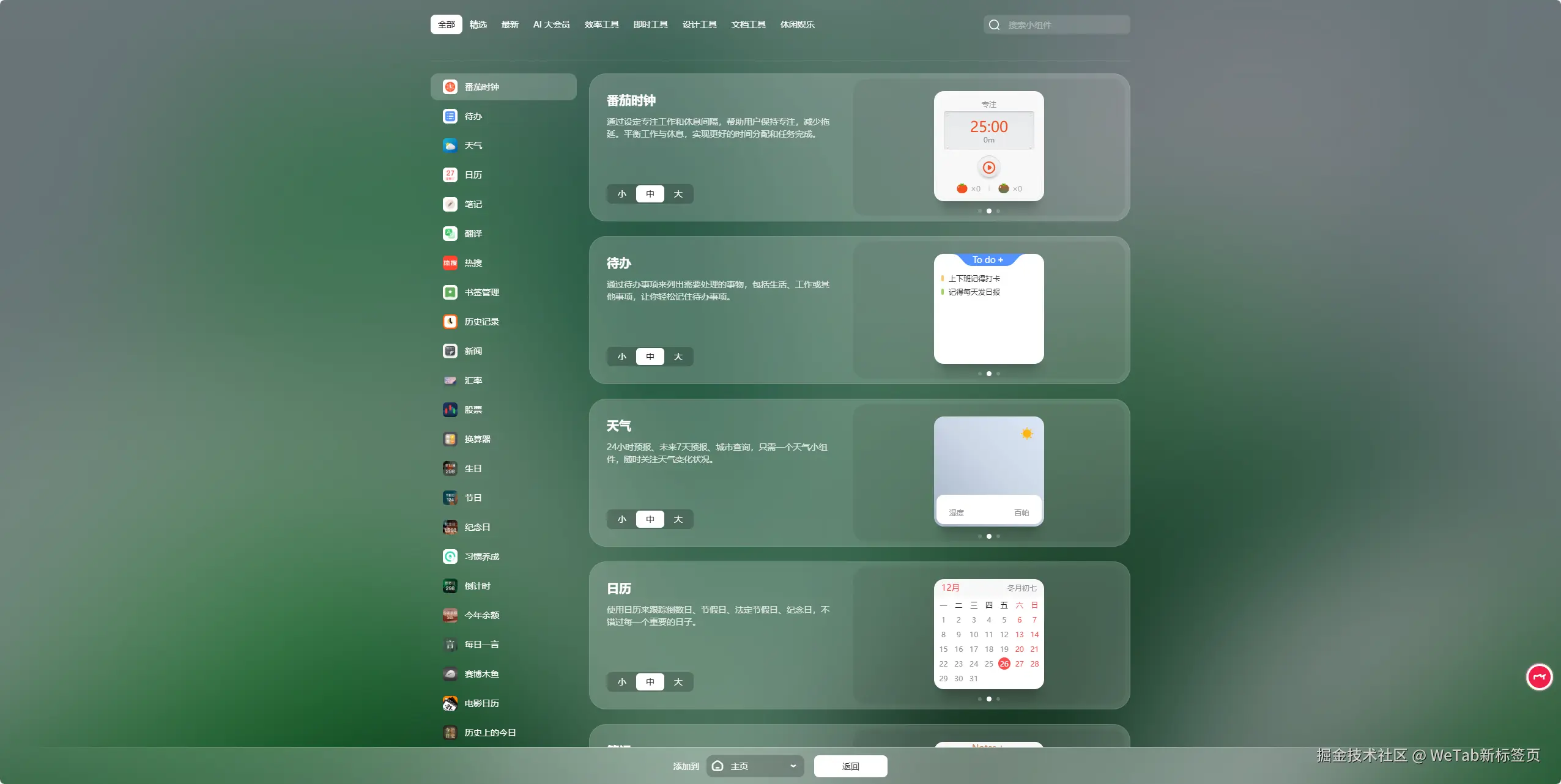Set 待办 widget size to 大
Image resolution: width=1561 pixels, height=784 pixels.
pos(678,357)
